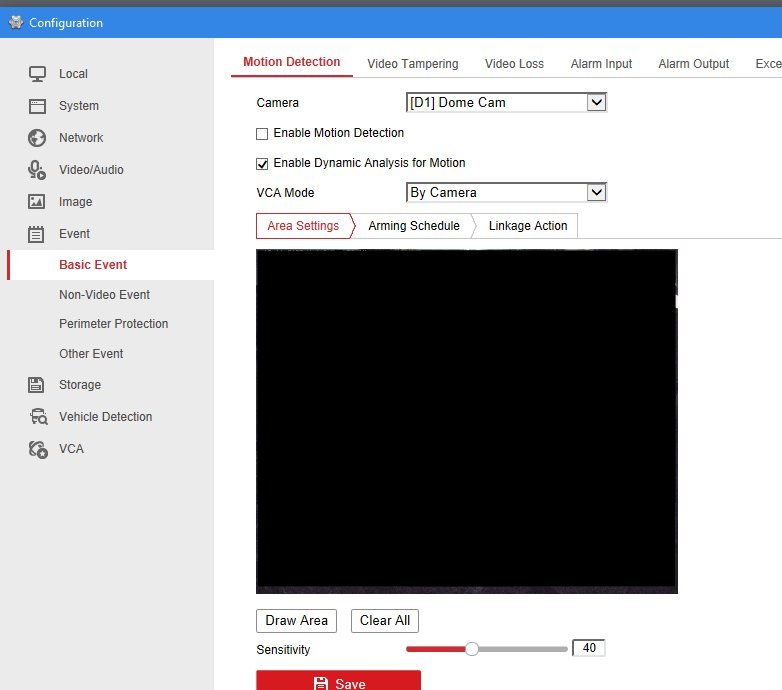Enable Motion Detection checkbox
Image resolution: width=782 pixels, height=690 pixels.
pyautogui.click(x=262, y=133)
